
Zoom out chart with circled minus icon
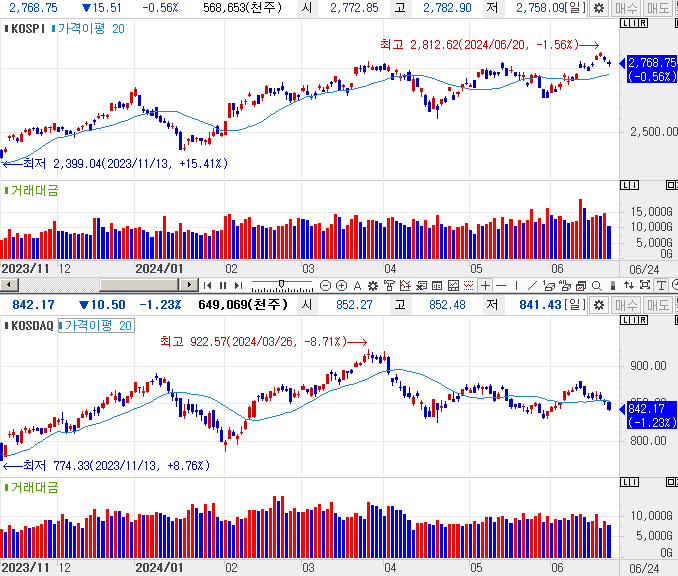[326, 285]
